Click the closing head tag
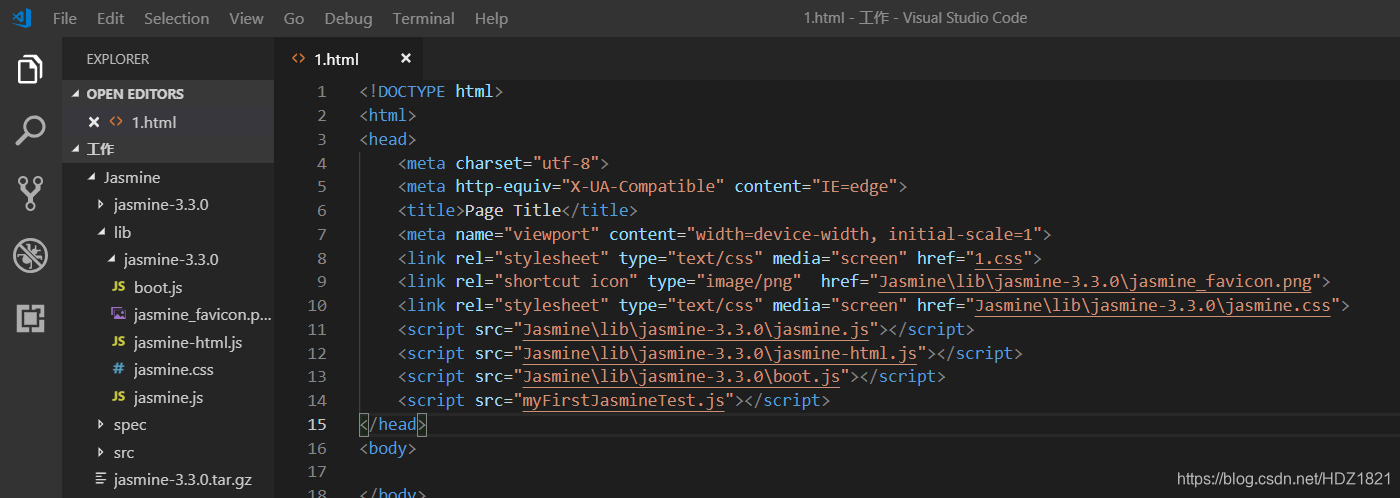 coord(393,425)
